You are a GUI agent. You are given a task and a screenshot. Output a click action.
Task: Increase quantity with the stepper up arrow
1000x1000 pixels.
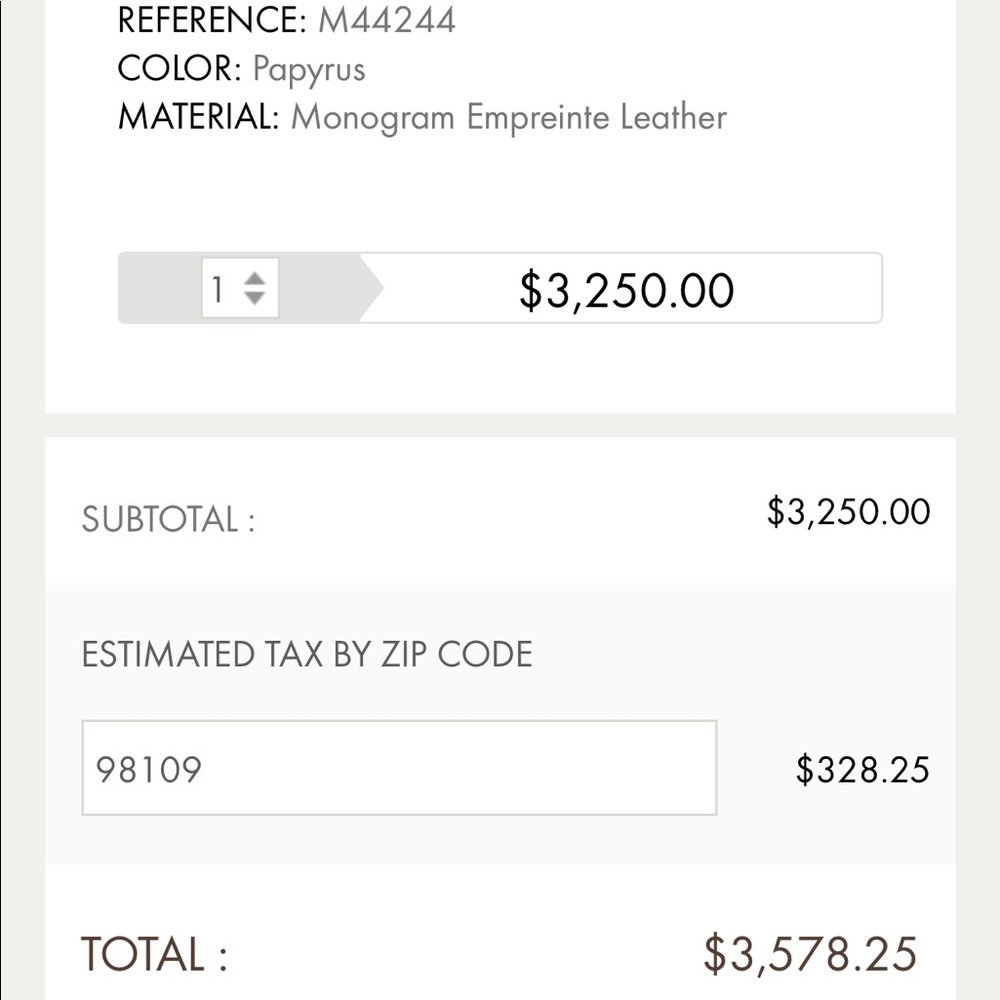pyautogui.click(x=254, y=279)
